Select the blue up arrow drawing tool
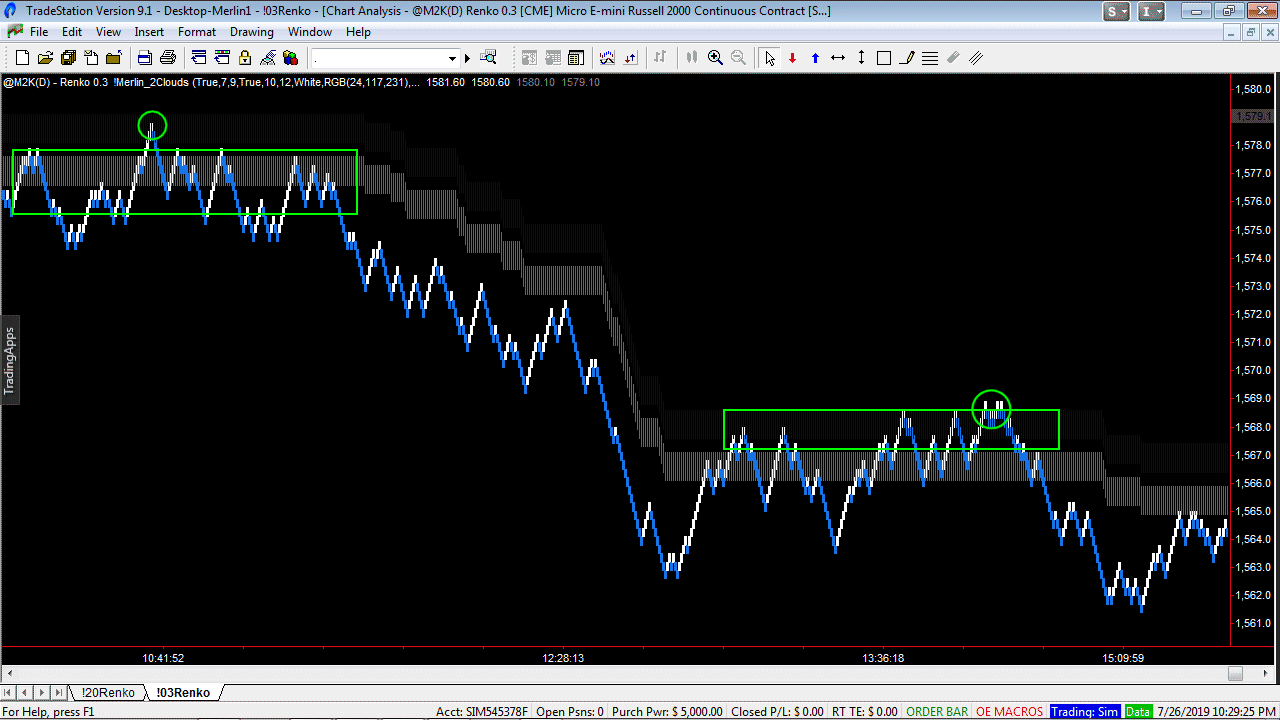The height and width of the screenshot is (720, 1280). [x=815, y=58]
